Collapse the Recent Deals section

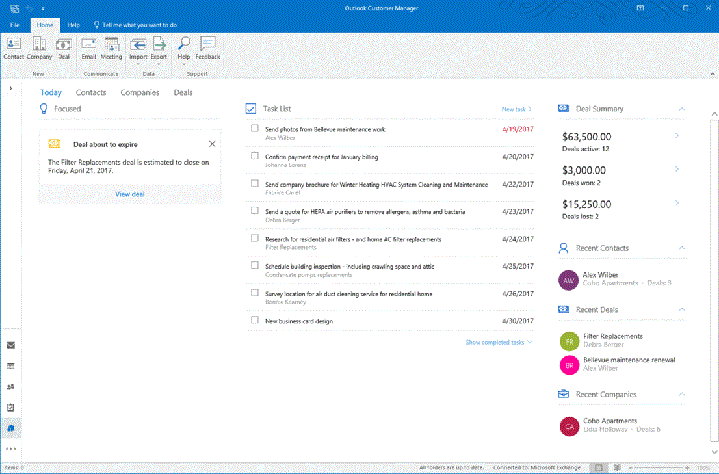pos(682,310)
